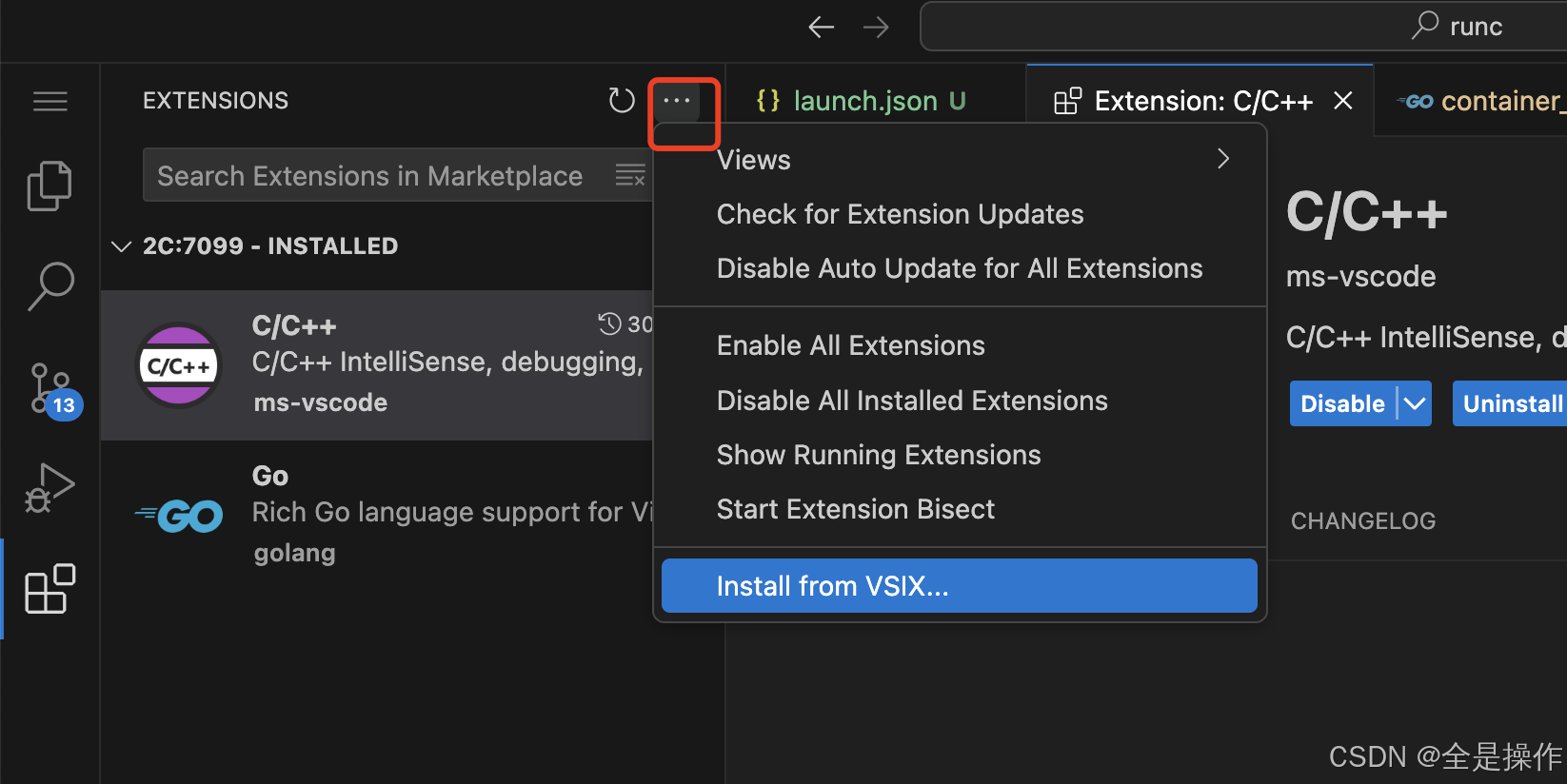Select the Extensions view icon in activity bar
1567x784 pixels.
(50, 589)
